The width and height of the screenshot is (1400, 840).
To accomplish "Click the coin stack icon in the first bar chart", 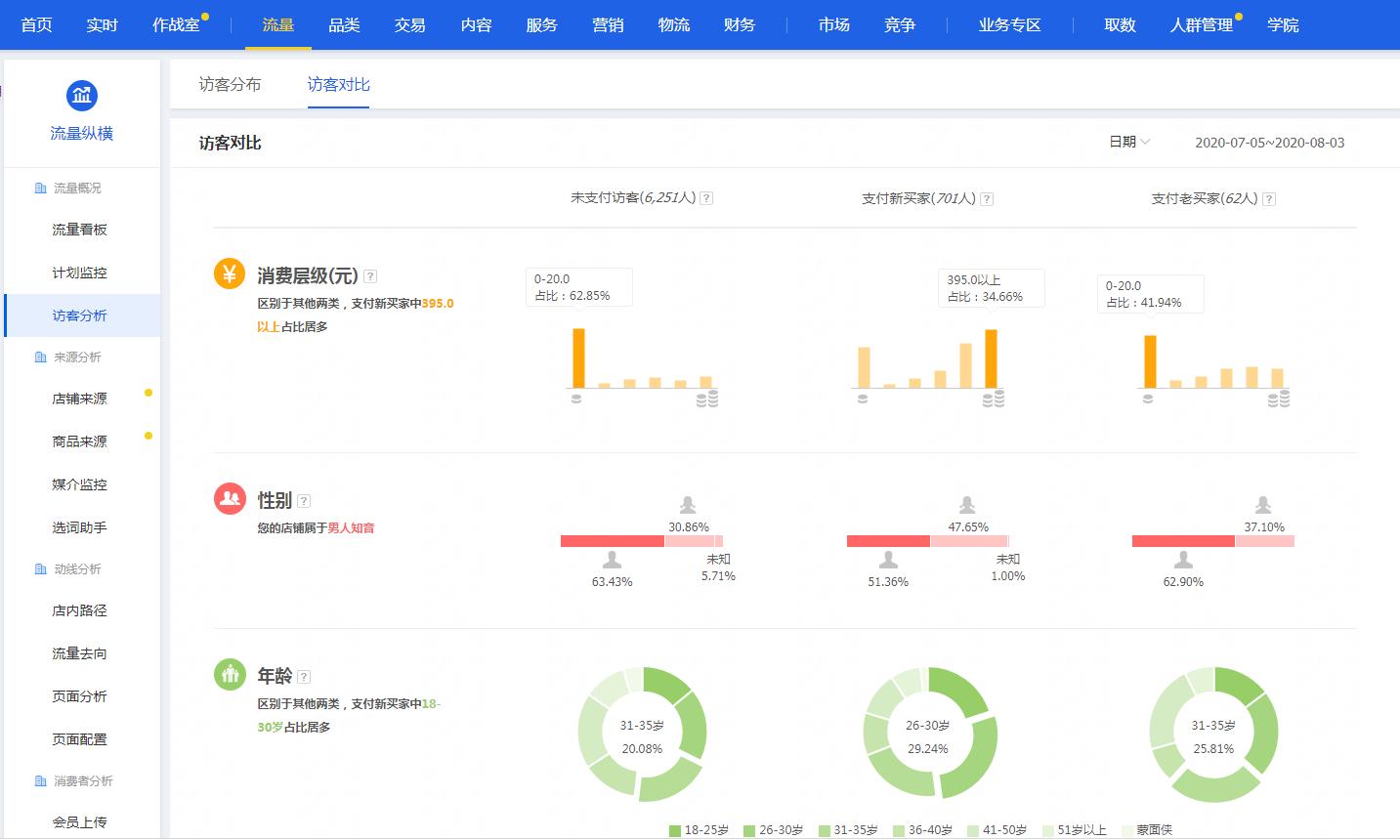I will [705, 398].
